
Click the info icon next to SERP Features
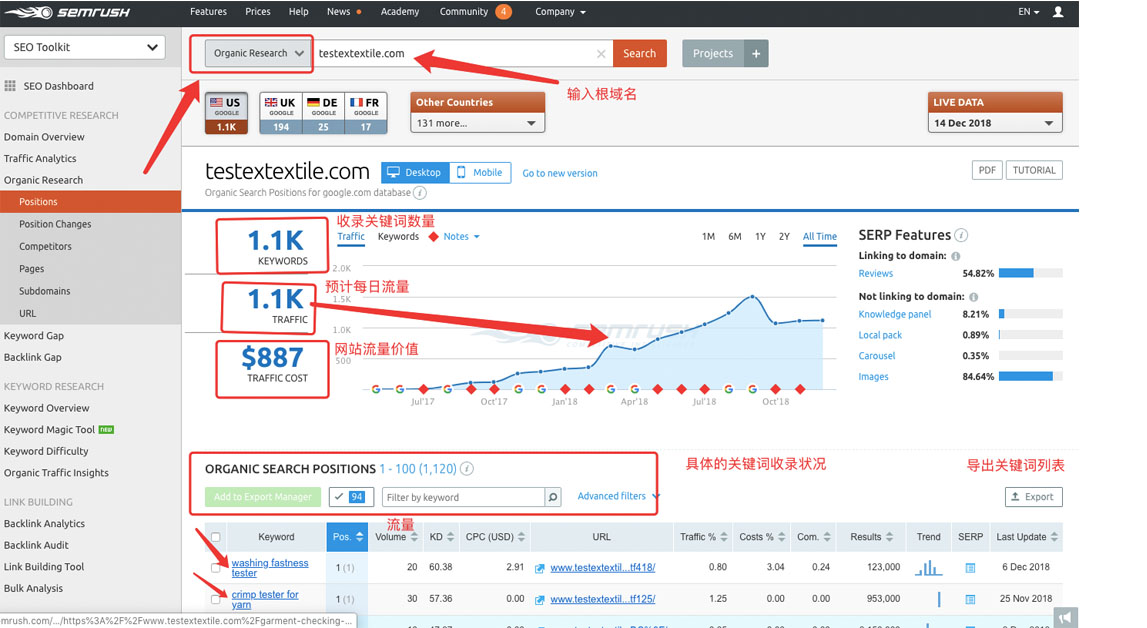[x=961, y=235]
